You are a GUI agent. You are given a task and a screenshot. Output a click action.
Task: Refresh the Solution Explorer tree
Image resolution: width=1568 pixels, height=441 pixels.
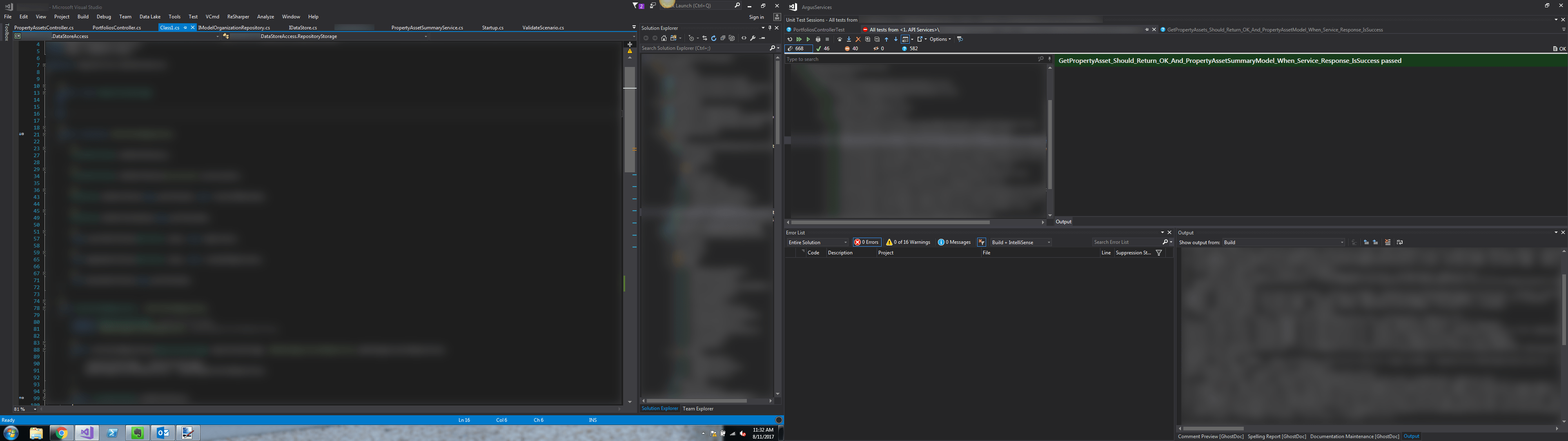(713, 38)
